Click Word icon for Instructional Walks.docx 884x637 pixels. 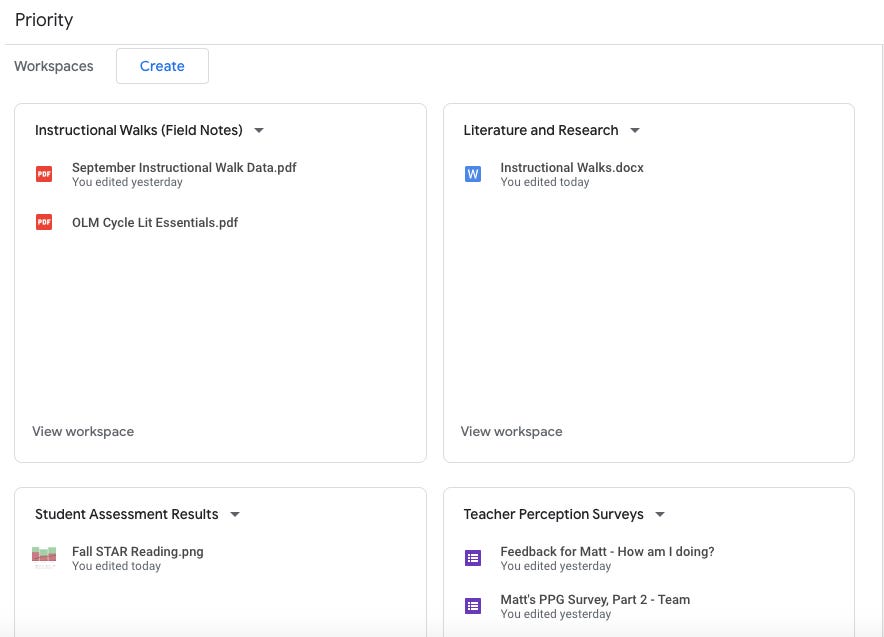pos(472,174)
